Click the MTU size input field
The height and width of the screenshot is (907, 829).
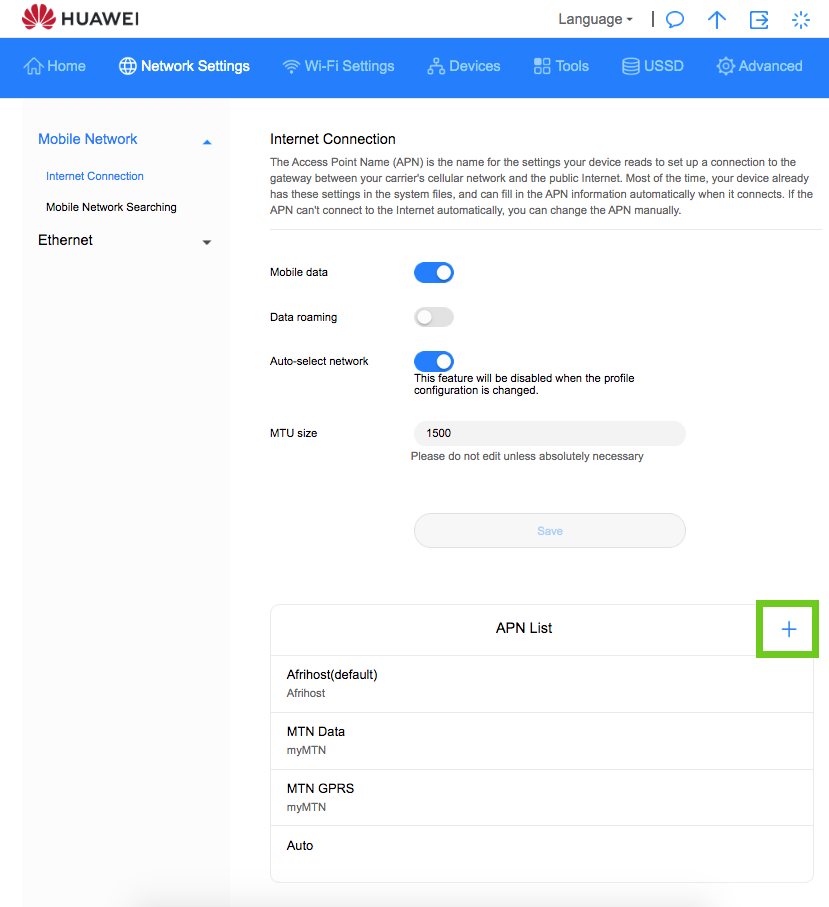(549, 433)
